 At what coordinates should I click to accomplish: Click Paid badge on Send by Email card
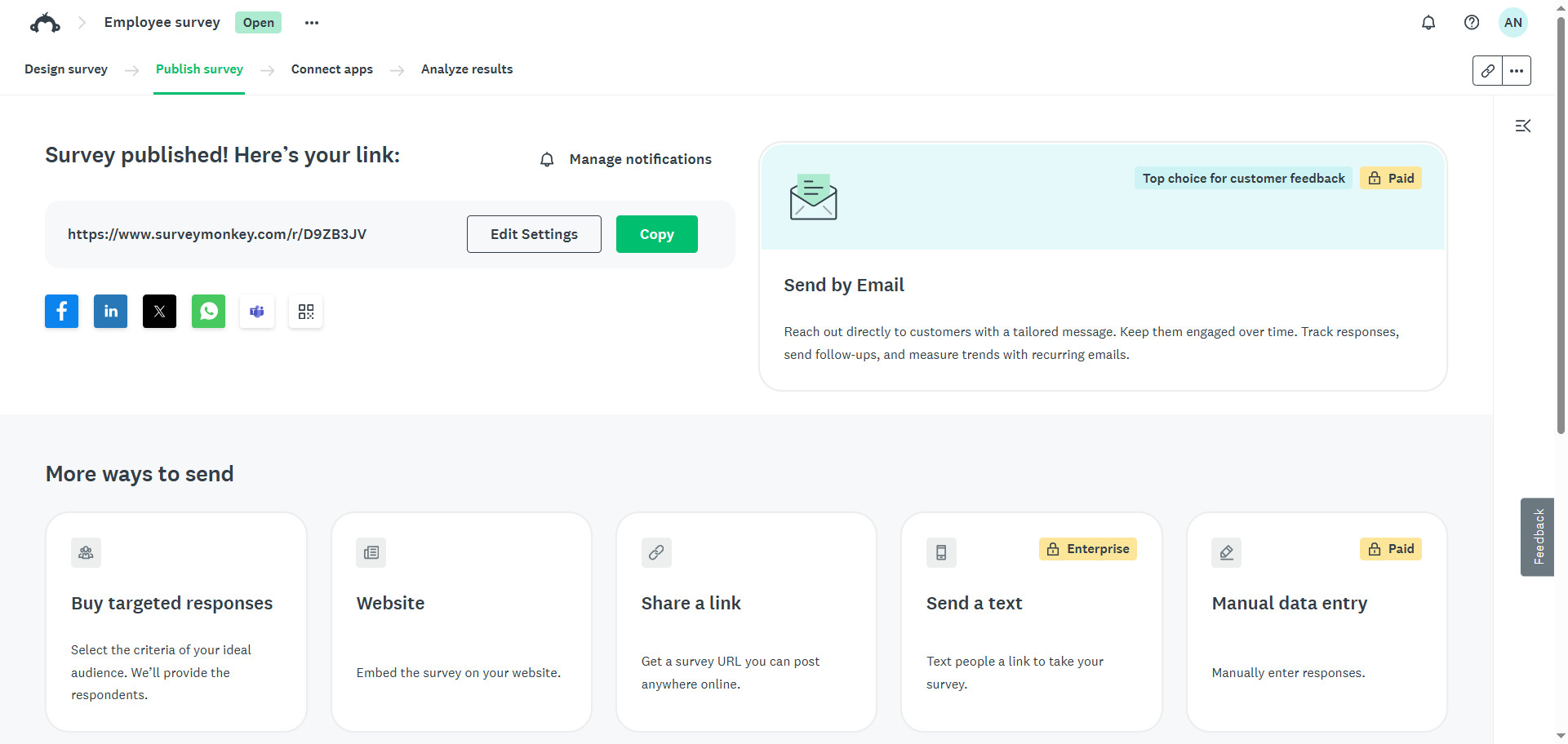click(x=1391, y=178)
